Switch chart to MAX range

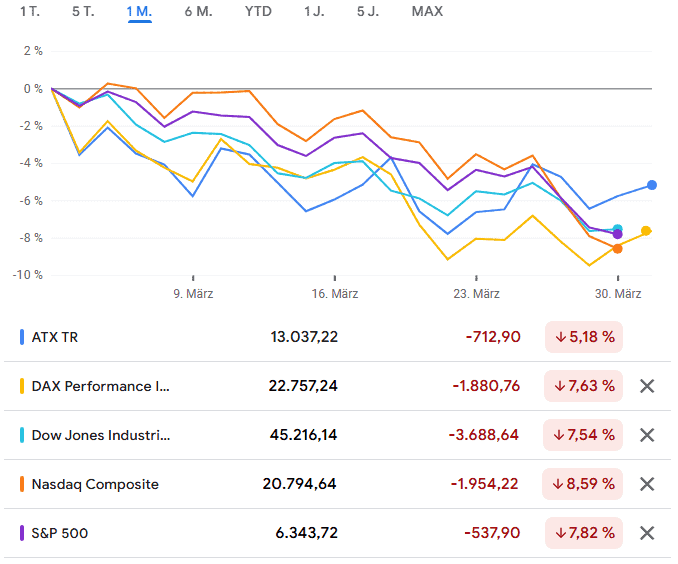coord(427,12)
